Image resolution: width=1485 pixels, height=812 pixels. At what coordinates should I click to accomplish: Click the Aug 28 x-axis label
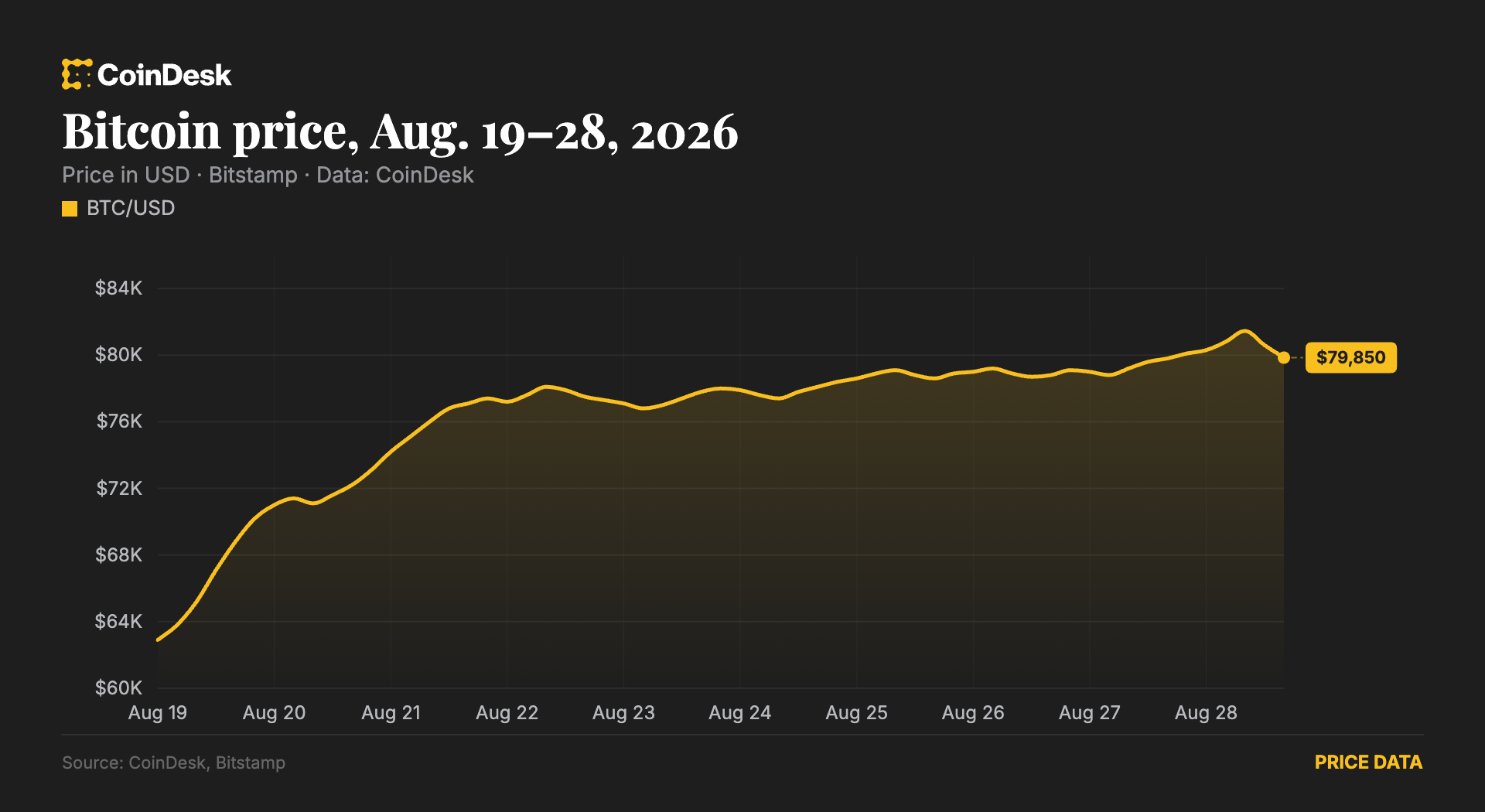pyautogui.click(x=1206, y=713)
